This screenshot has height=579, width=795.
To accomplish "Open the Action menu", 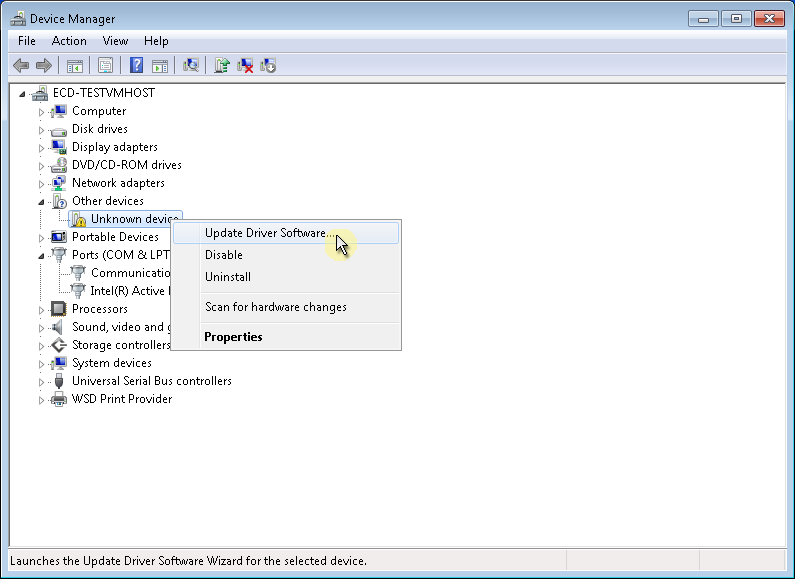I will [69, 41].
